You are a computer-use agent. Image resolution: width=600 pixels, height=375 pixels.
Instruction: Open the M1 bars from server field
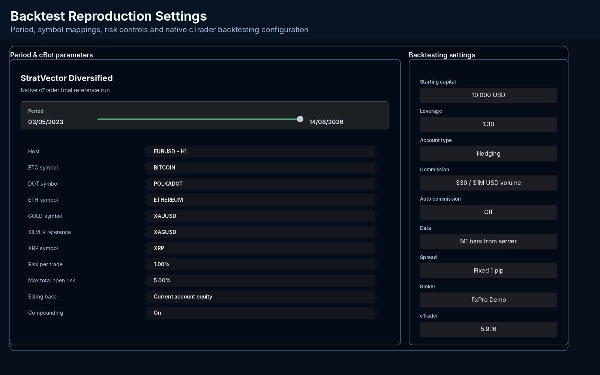pos(488,241)
